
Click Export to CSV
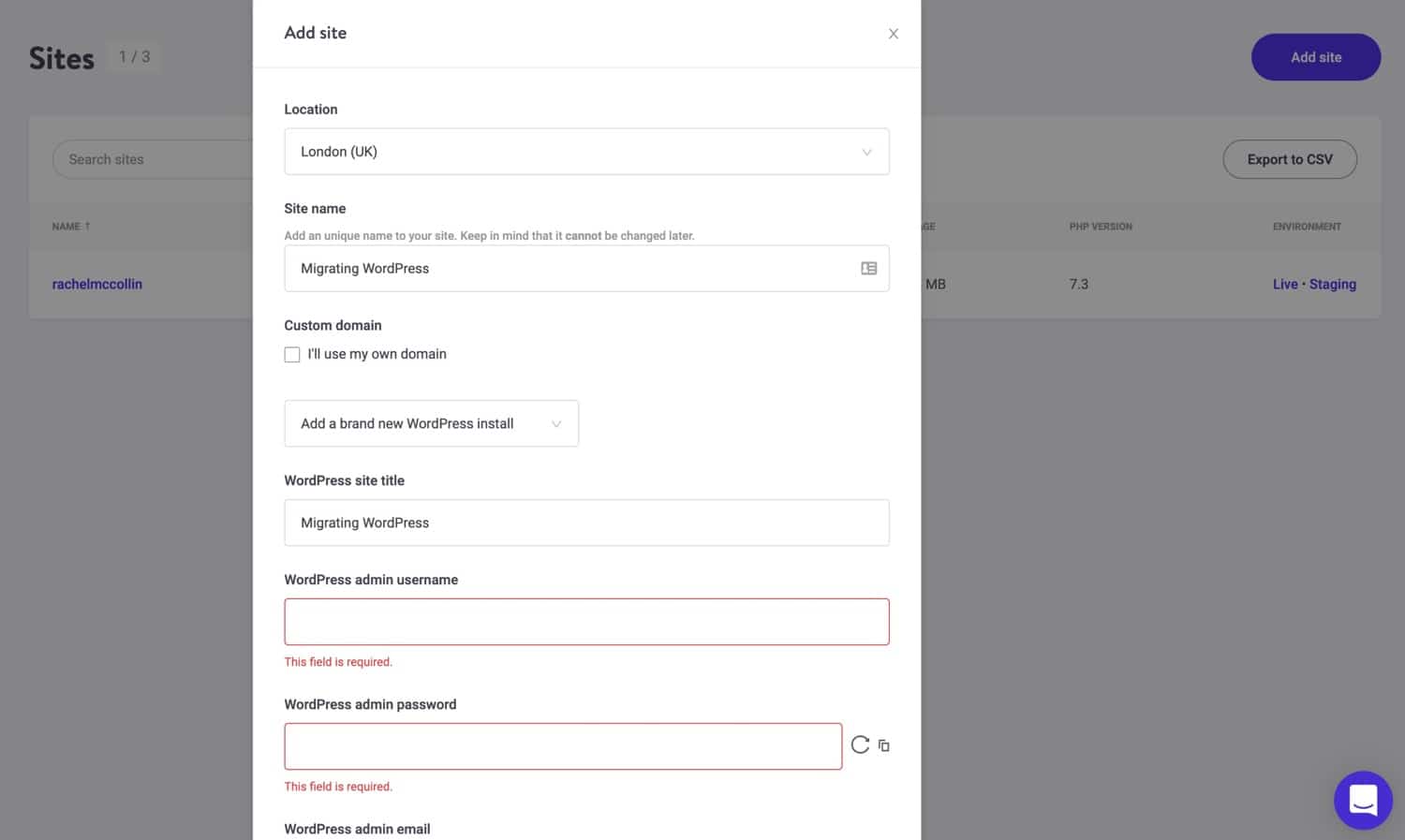coord(1290,159)
